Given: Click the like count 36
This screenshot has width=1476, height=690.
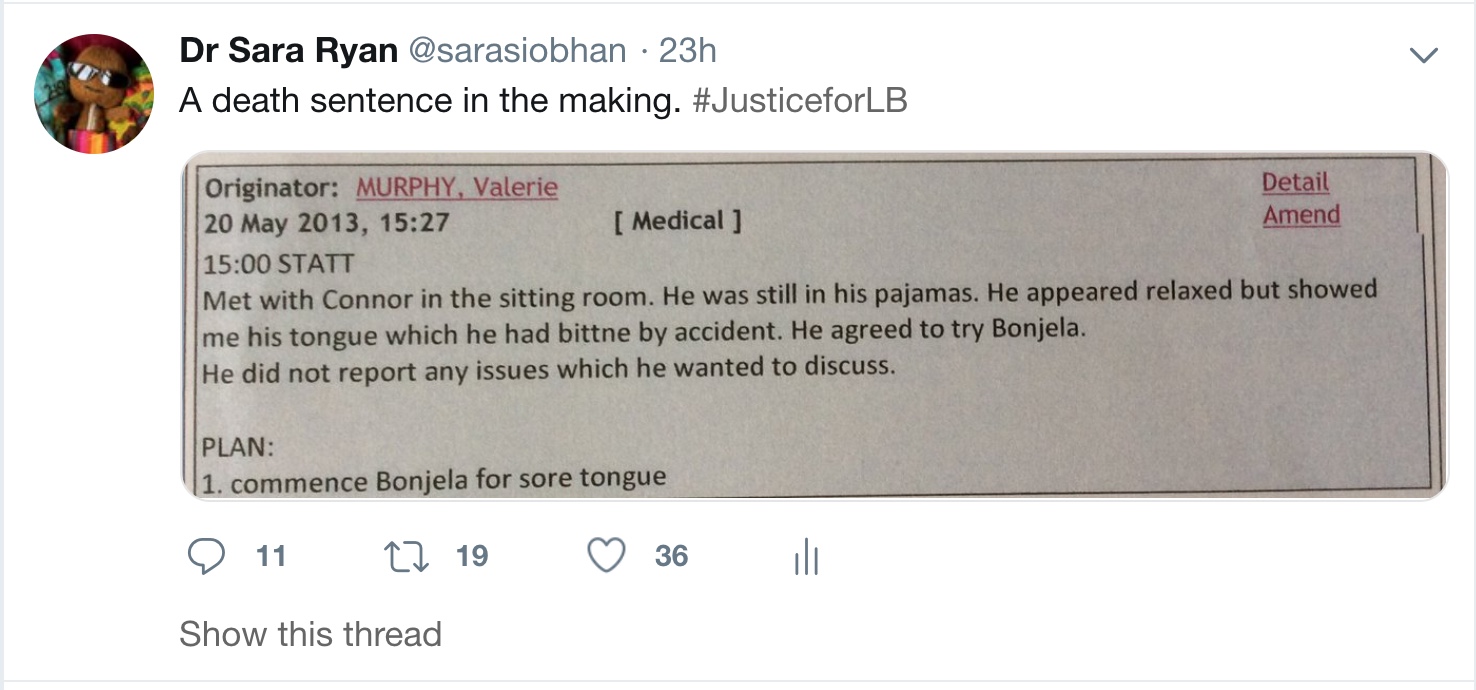Looking at the screenshot, I should pyautogui.click(x=672, y=556).
